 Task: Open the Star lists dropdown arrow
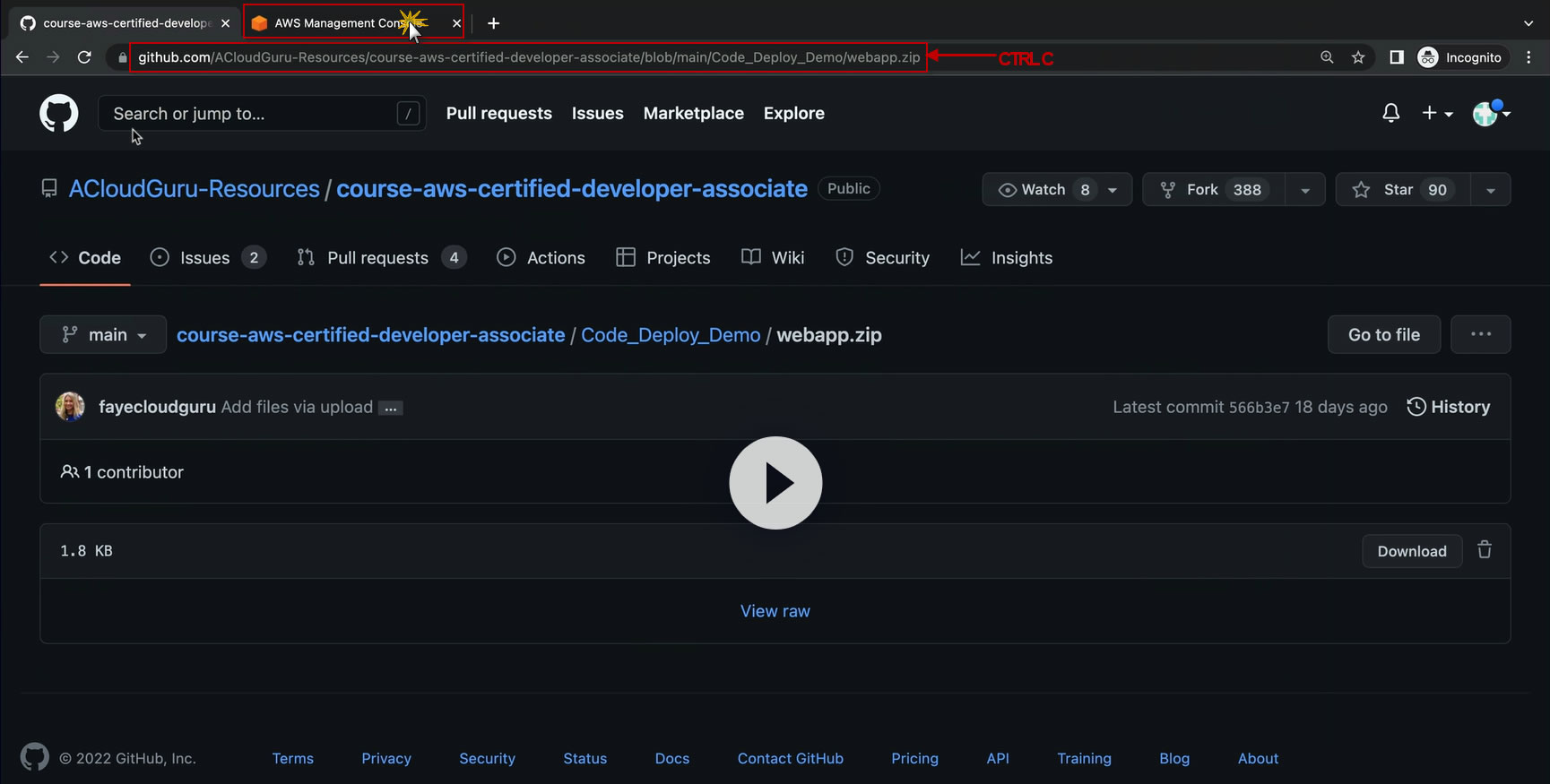[x=1490, y=190]
